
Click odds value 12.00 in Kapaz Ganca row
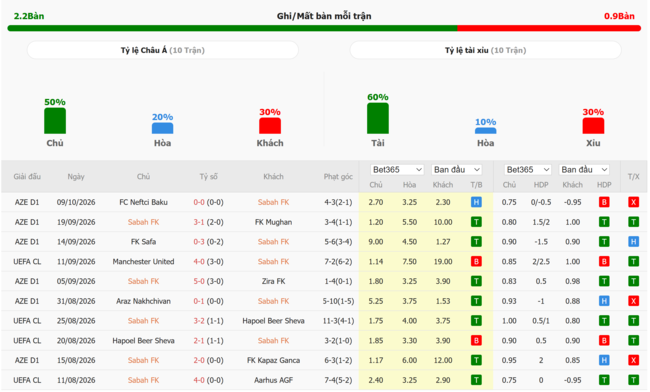443,360
